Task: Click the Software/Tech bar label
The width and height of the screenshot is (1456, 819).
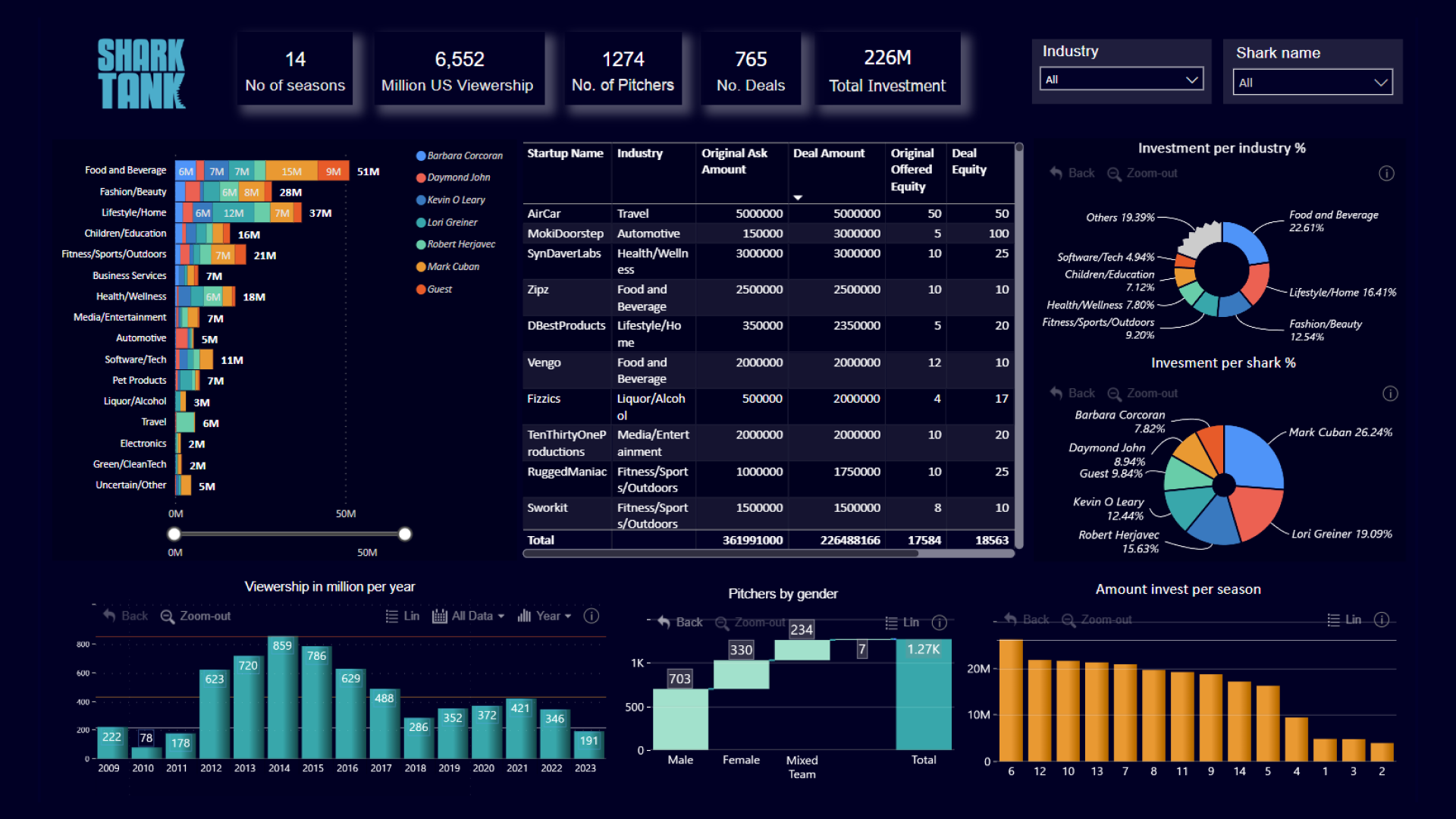Action: (x=135, y=359)
